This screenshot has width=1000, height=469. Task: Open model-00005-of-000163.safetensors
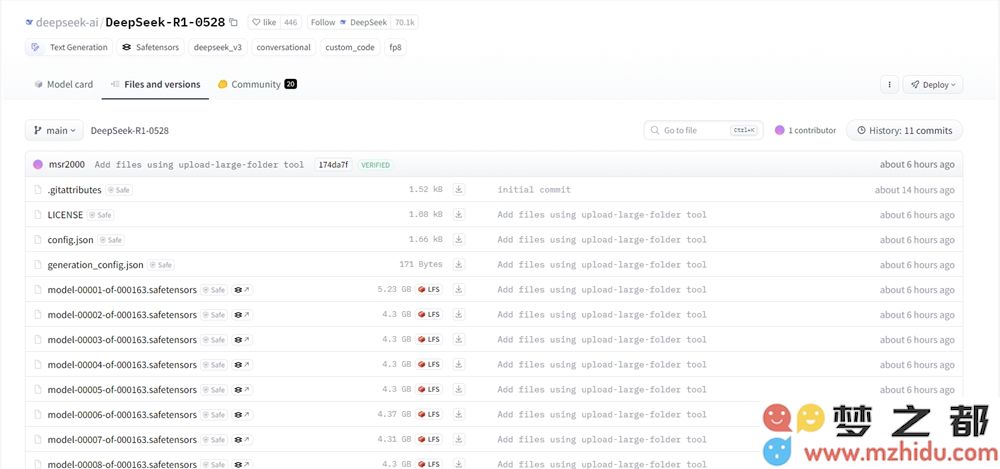[122, 389]
